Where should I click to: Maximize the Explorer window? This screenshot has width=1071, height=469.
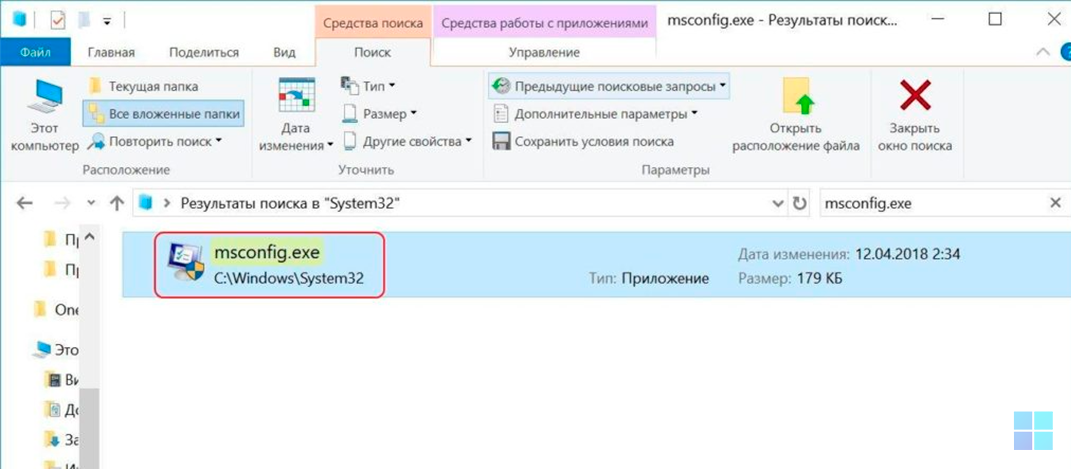click(995, 19)
